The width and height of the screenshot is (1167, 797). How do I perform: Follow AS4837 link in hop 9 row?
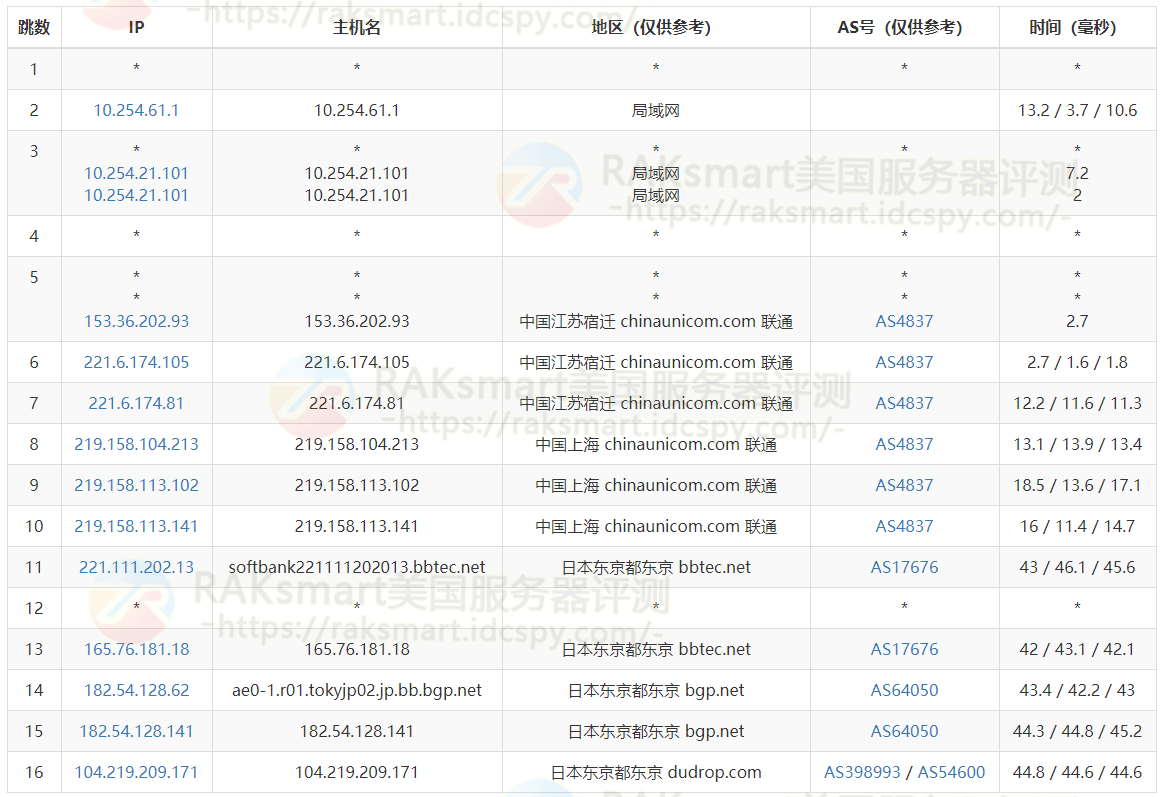[904, 484]
